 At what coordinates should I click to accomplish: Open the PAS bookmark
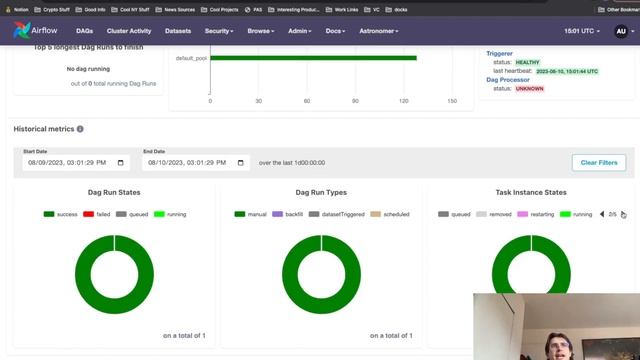pyautogui.click(x=253, y=9)
